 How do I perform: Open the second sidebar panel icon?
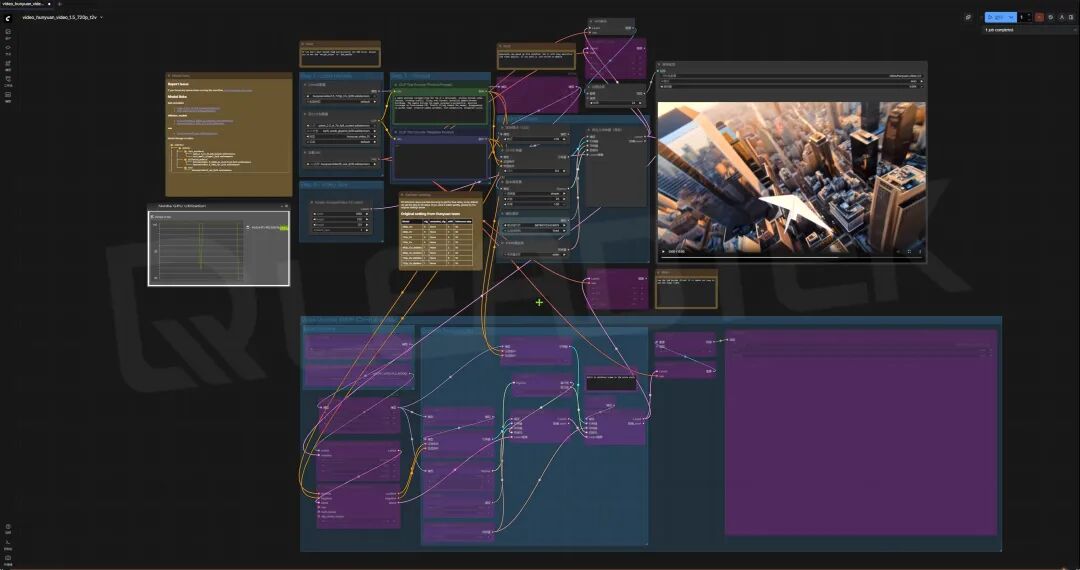(x=8, y=48)
